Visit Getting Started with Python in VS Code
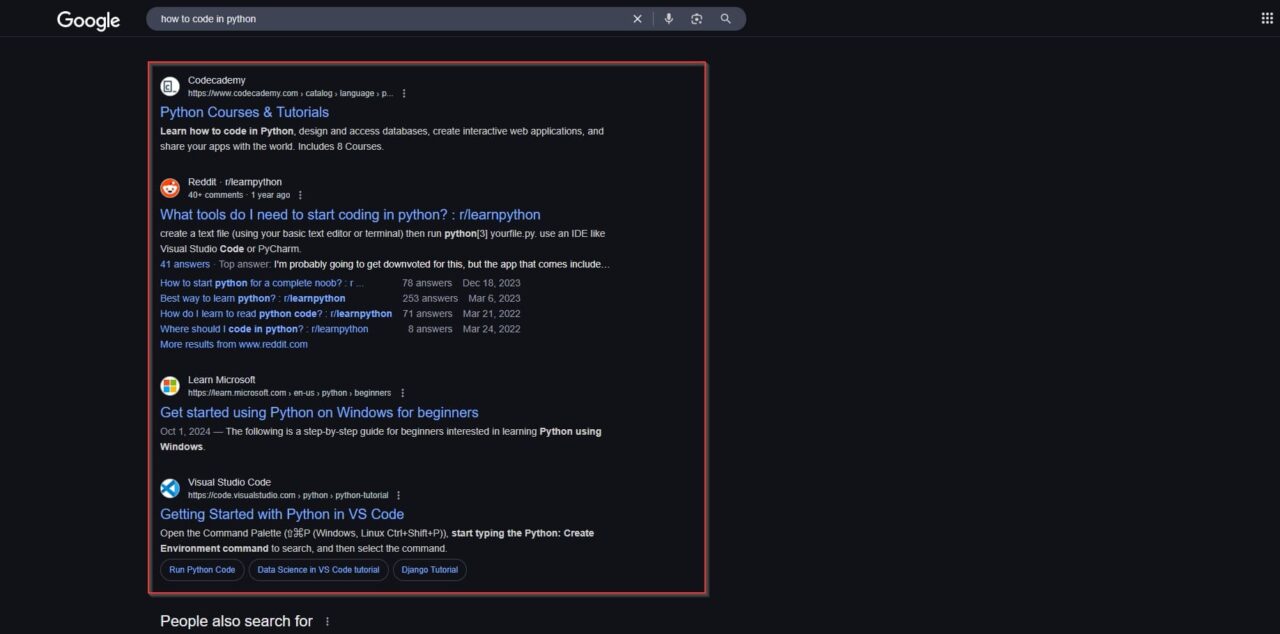The image size is (1280, 634). tap(283, 513)
